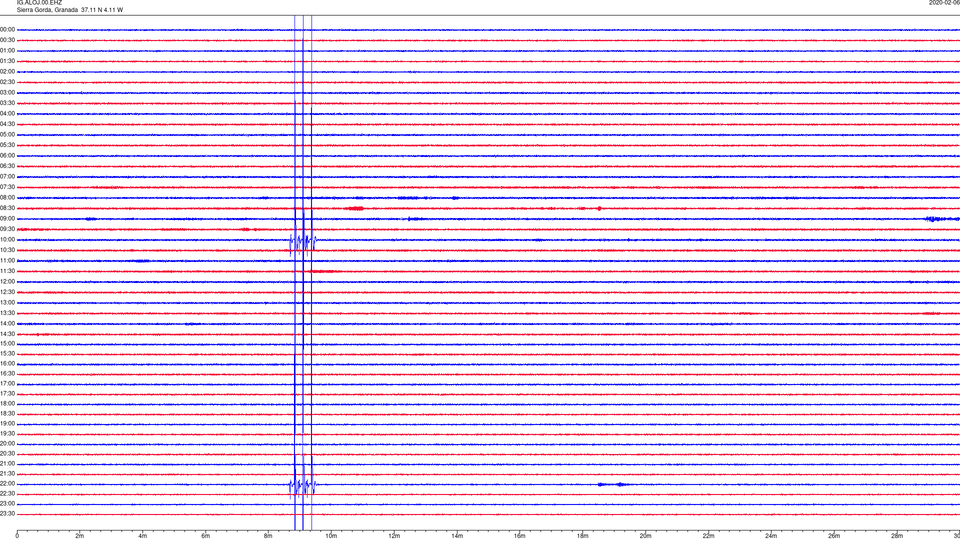Click the 11:00 time label
Image resolution: width=960 pixels, height=540 pixels.
(7, 260)
